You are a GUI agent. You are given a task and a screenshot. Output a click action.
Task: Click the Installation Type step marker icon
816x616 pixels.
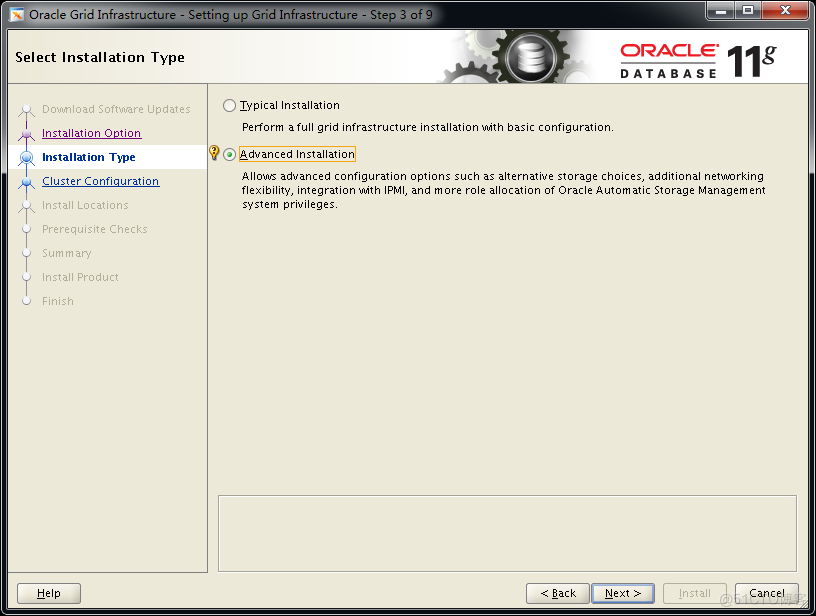[27, 157]
